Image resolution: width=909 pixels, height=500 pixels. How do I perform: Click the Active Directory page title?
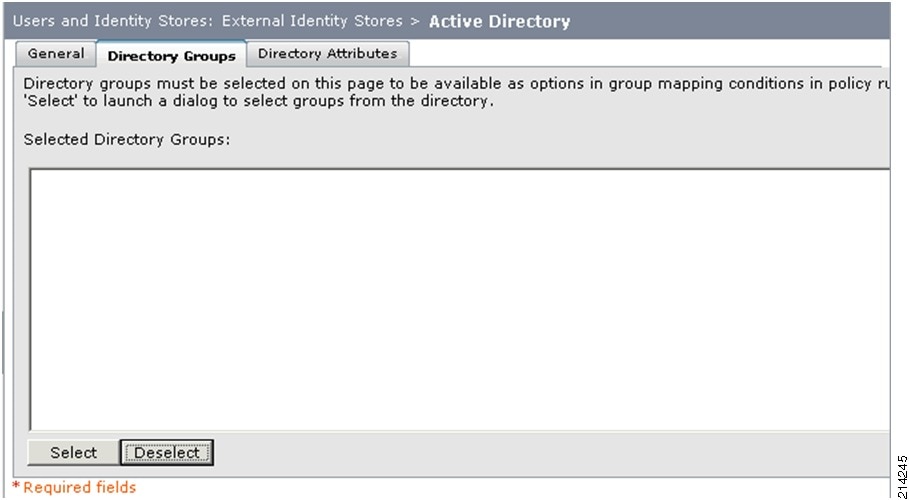click(499, 22)
